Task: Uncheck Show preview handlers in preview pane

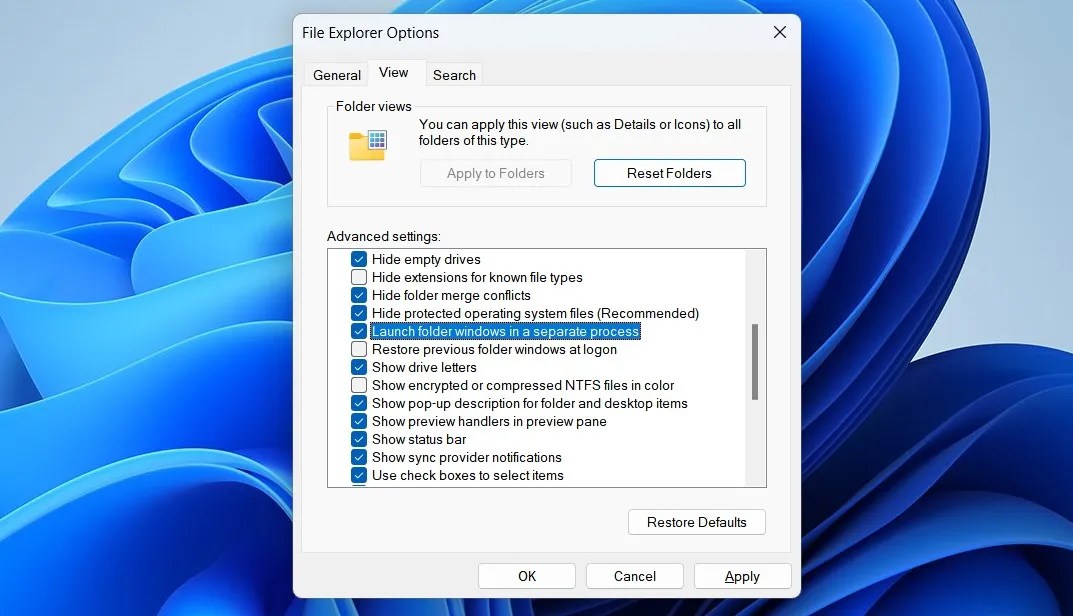Action: click(x=359, y=421)
